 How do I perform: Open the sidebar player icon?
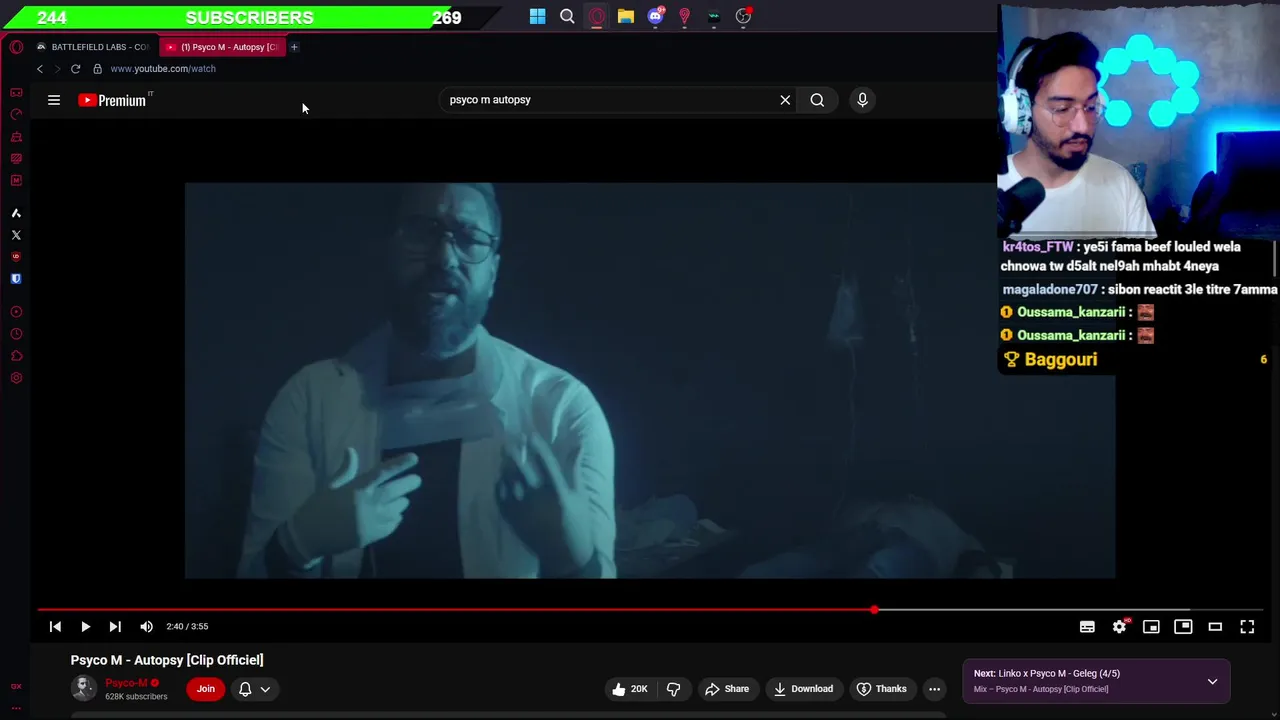(16, 312)
